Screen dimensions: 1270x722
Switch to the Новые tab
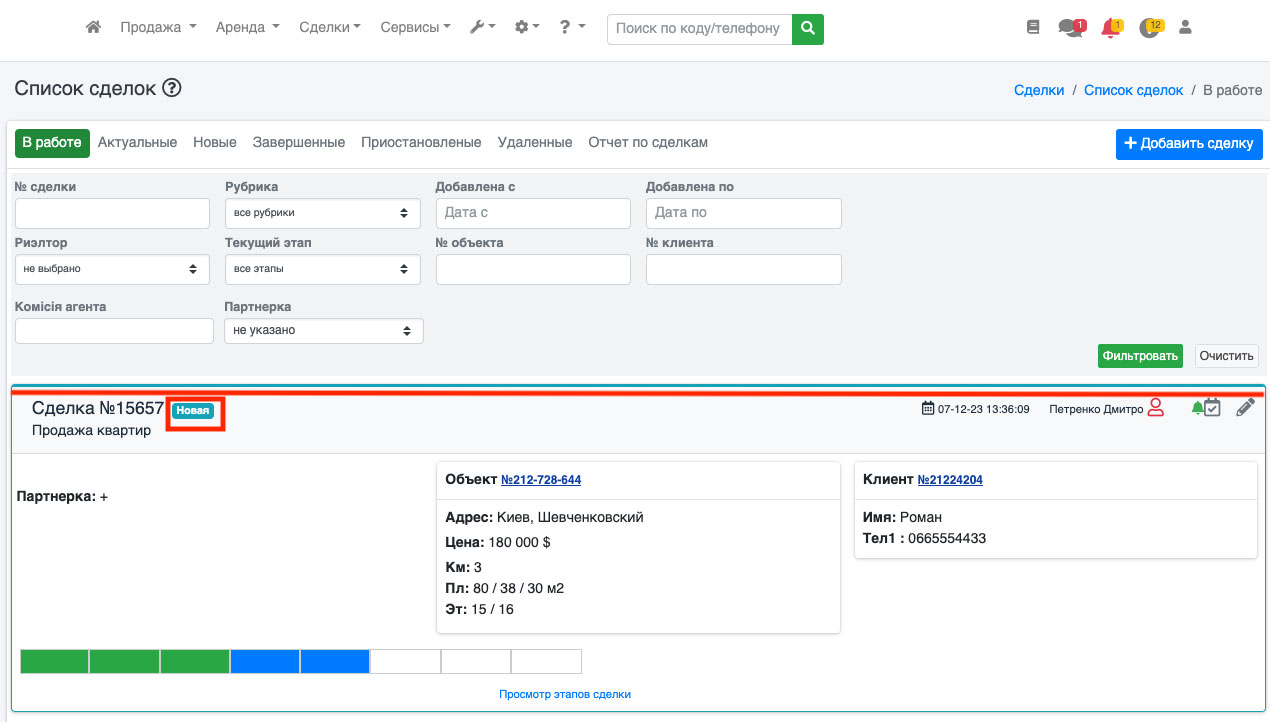[215, 143]
